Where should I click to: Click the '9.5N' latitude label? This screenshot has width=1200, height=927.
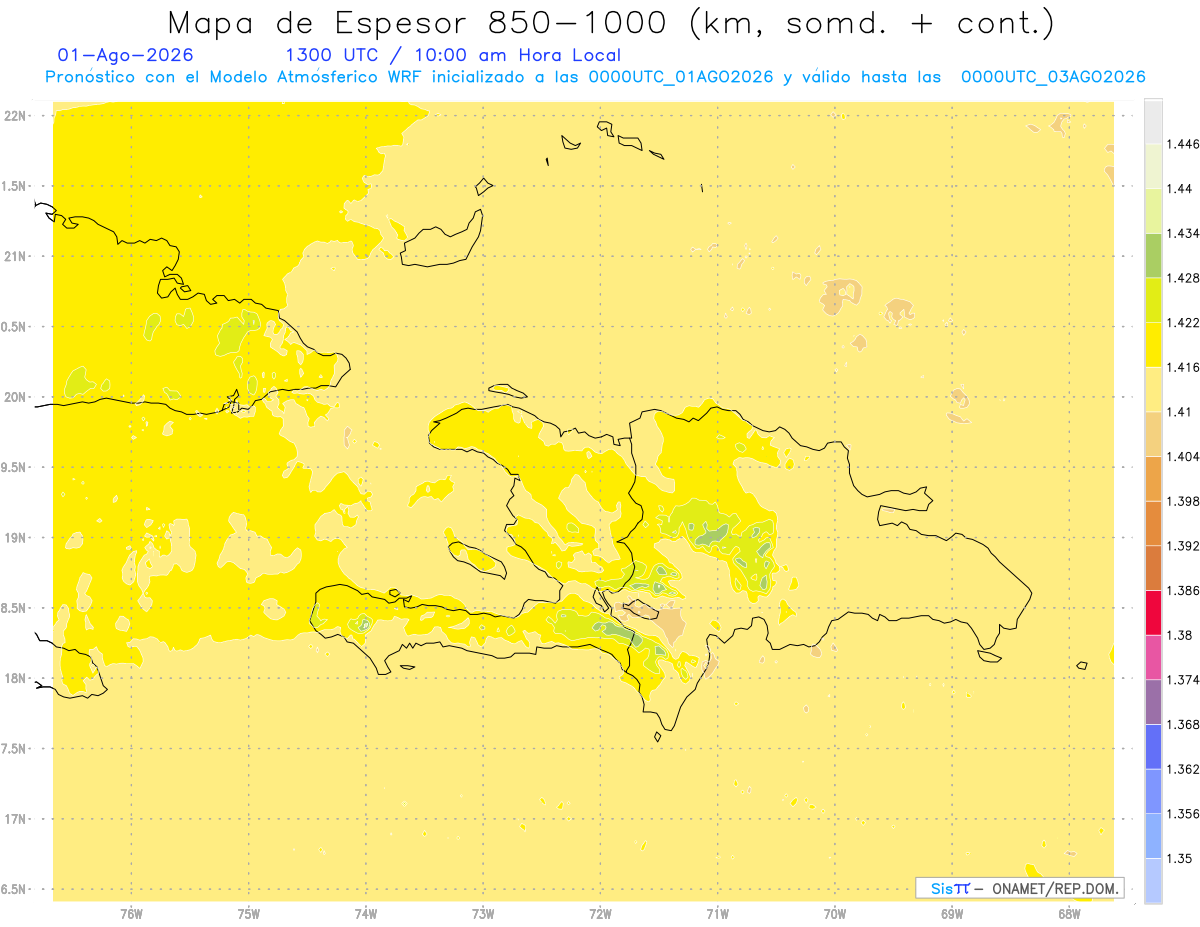[15, 467]
